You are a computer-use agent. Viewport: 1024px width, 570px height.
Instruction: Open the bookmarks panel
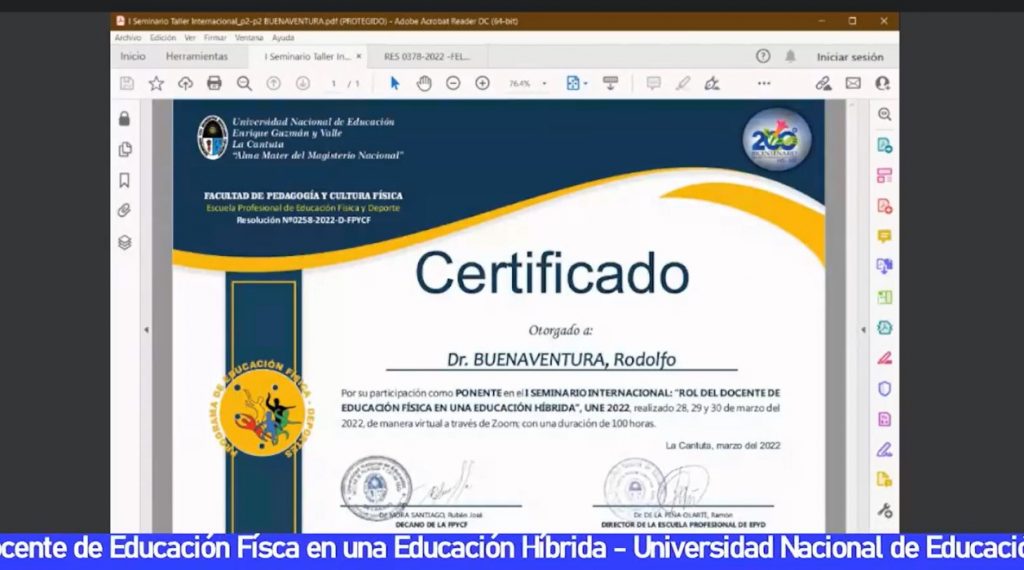(x=124, y=180)
